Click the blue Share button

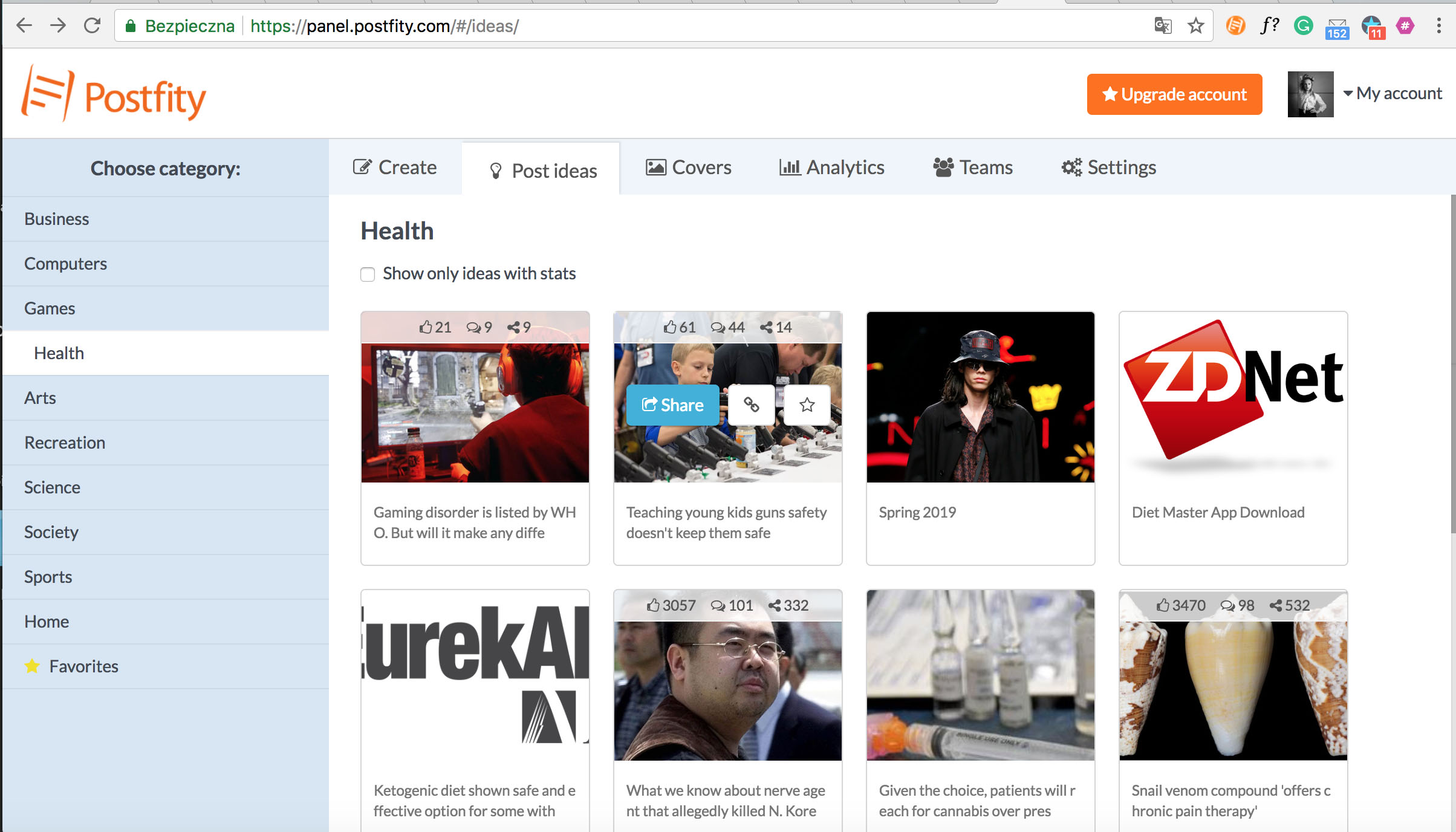coord(672,405)
